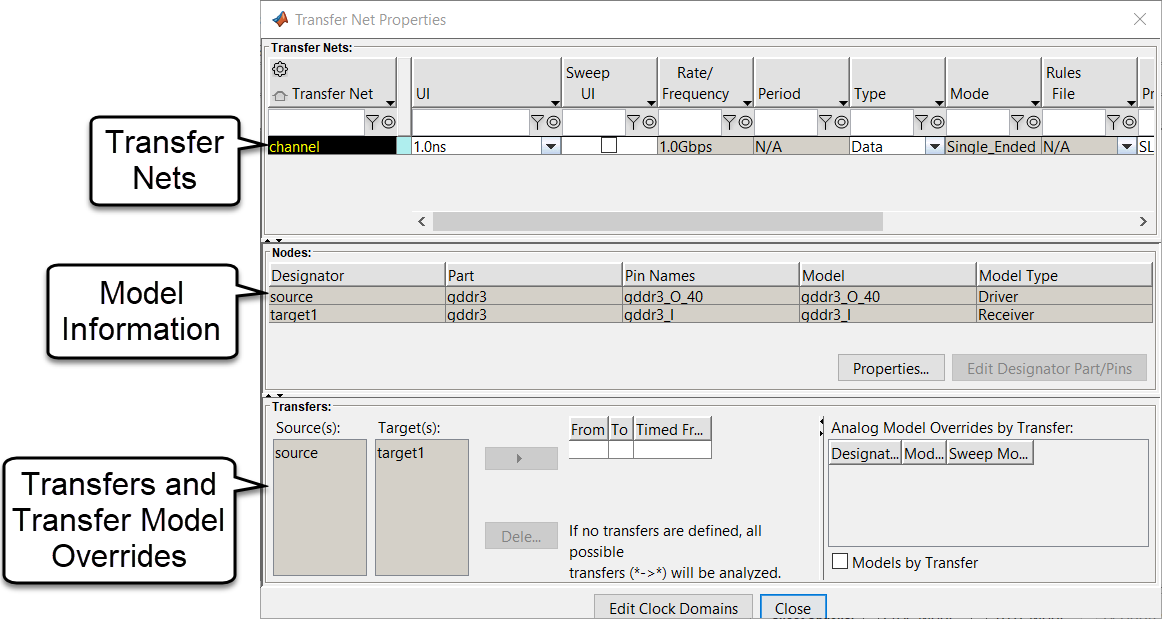Select the source row in Nodes table
Viewport: 1162px width, 619px height.
tap(711, 297)
